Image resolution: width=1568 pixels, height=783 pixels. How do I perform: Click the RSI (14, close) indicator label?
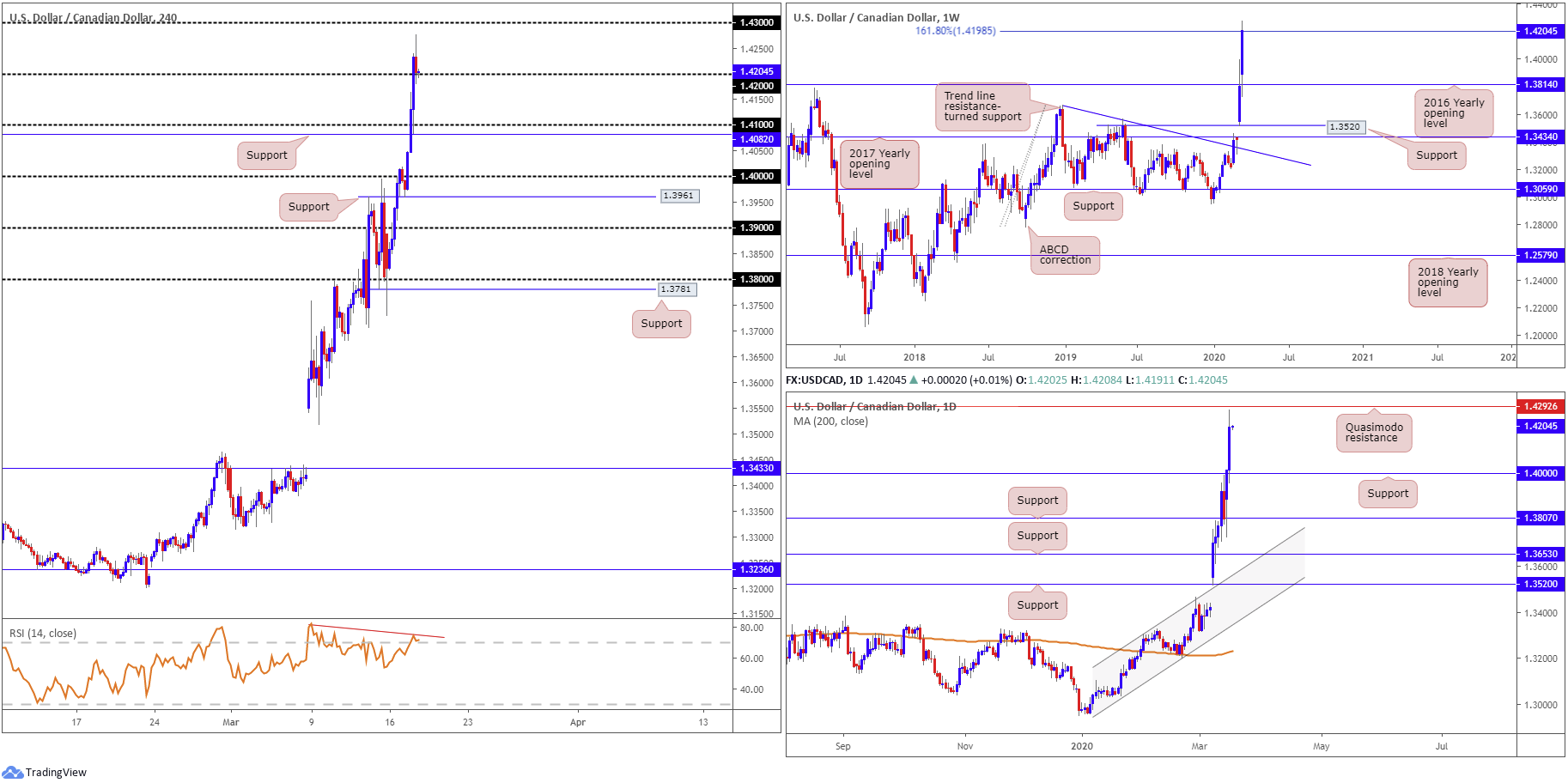43,634
